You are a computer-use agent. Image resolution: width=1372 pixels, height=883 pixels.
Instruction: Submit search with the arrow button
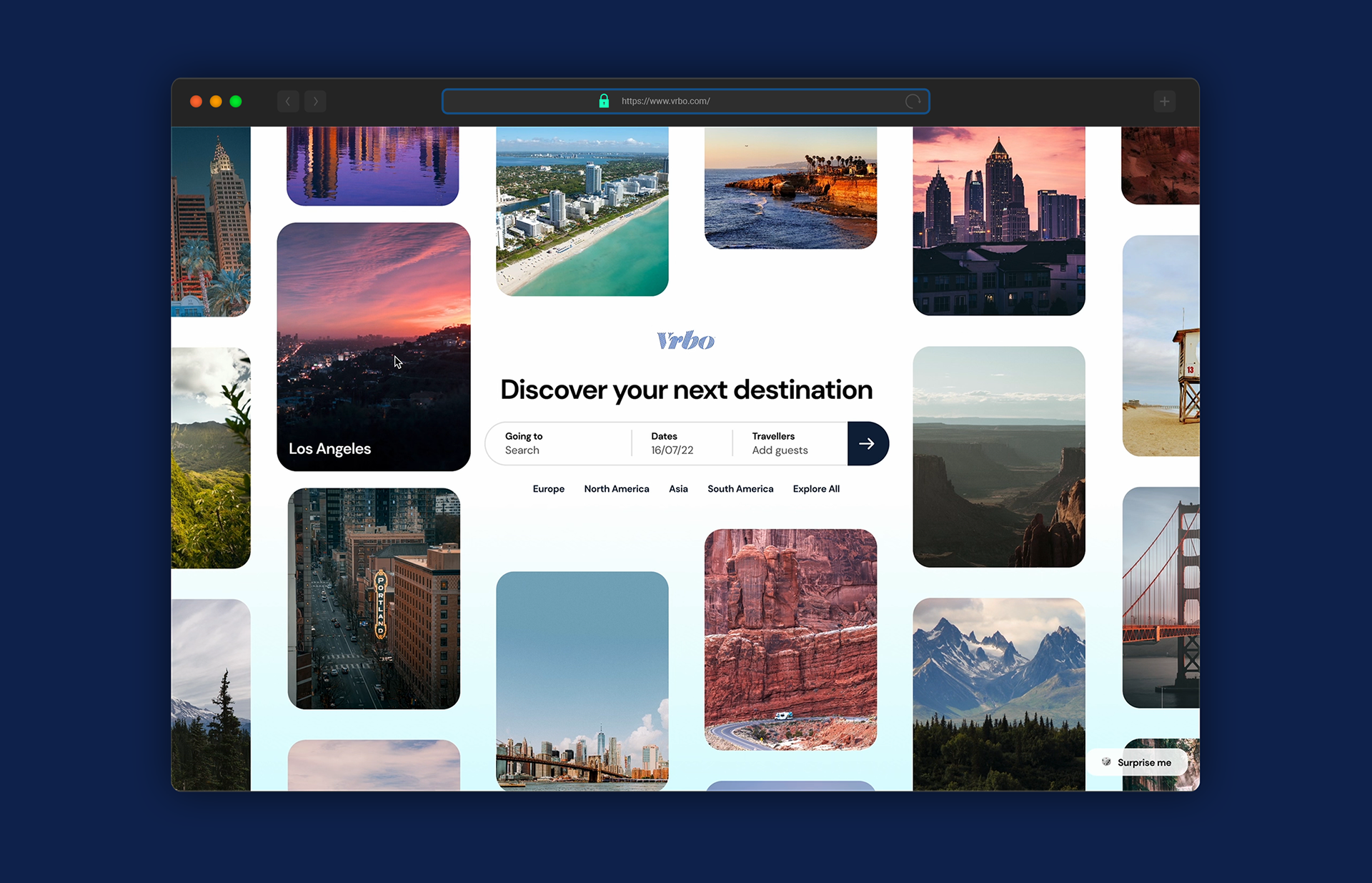tap(867, 443)
